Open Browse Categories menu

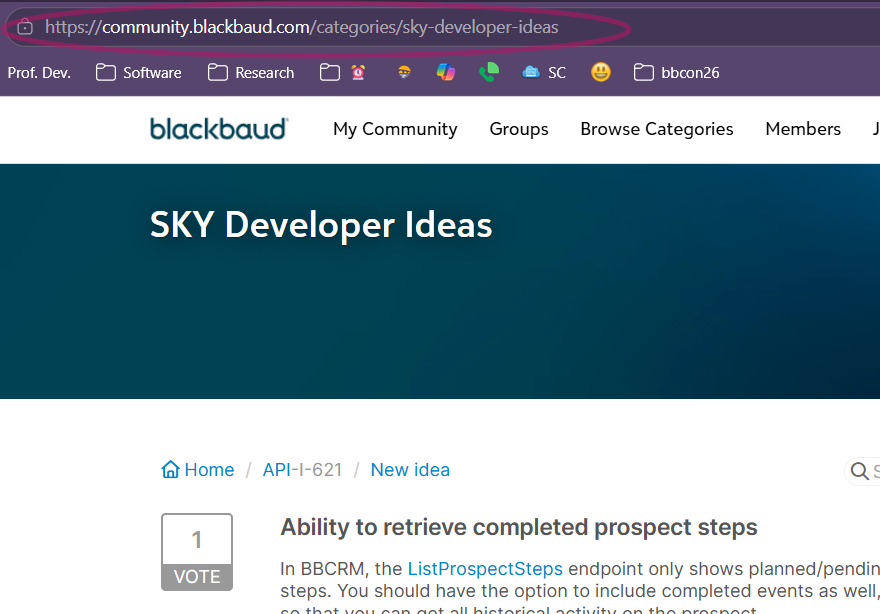coord(657,129)
